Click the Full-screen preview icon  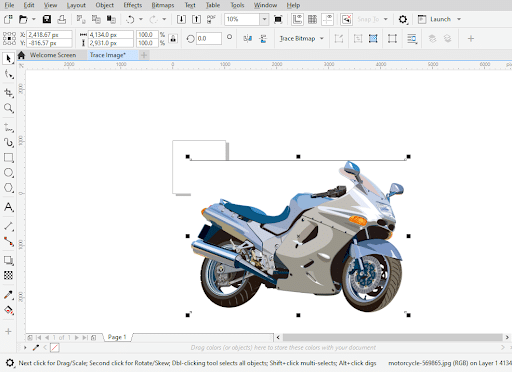(278, 19)
